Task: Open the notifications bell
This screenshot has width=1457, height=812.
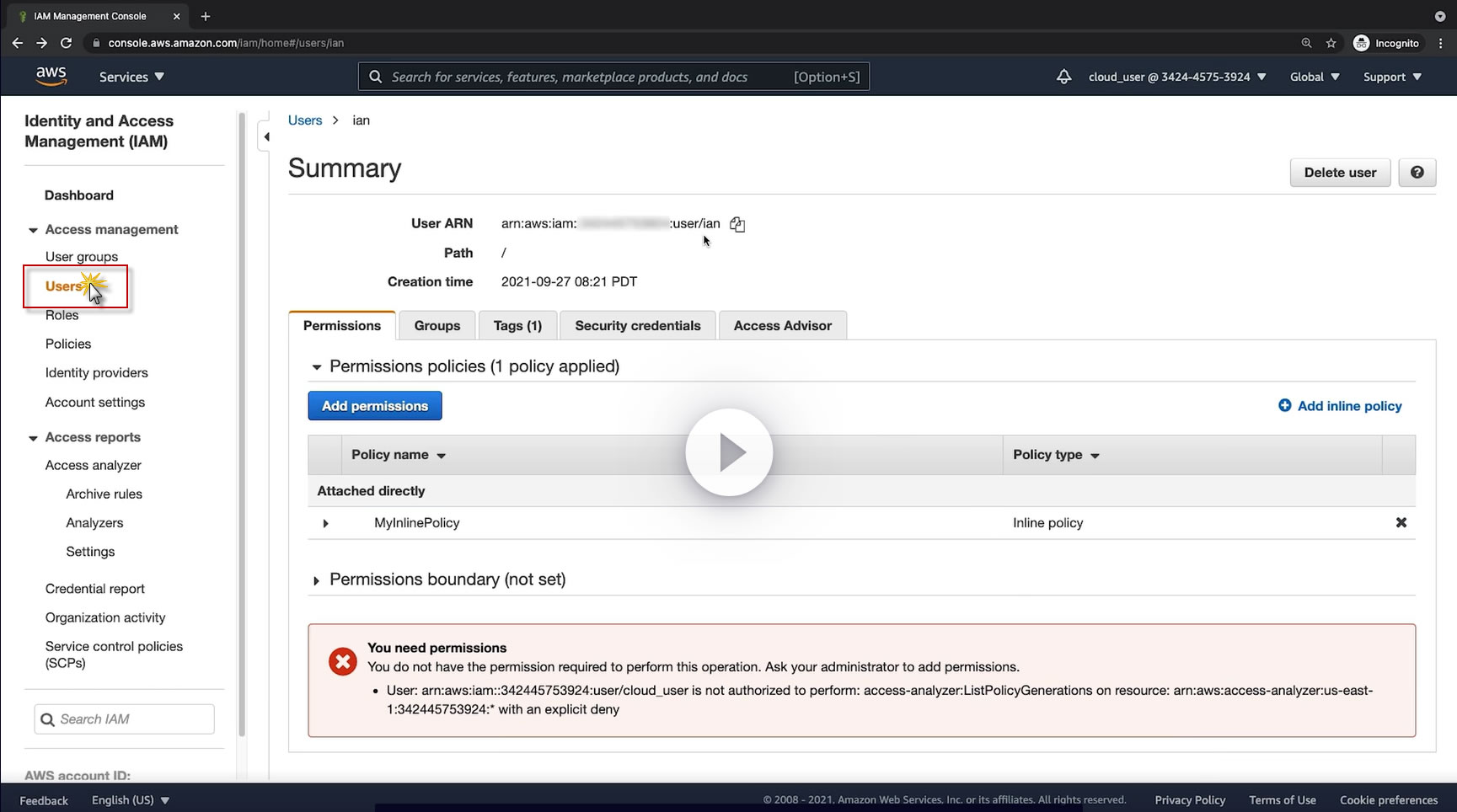Action: point(1063,77)
